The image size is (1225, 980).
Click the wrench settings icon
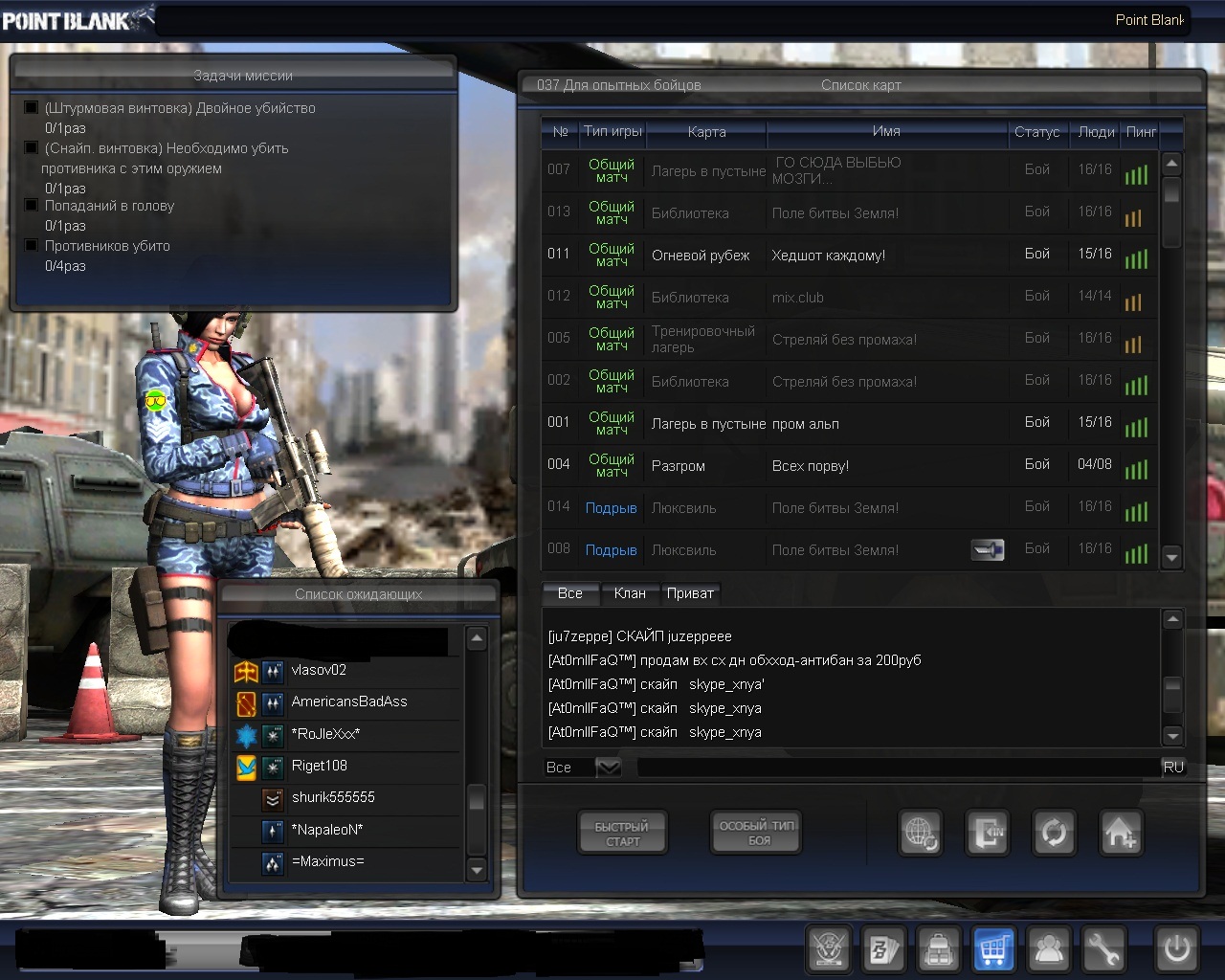click(1103, 949)
